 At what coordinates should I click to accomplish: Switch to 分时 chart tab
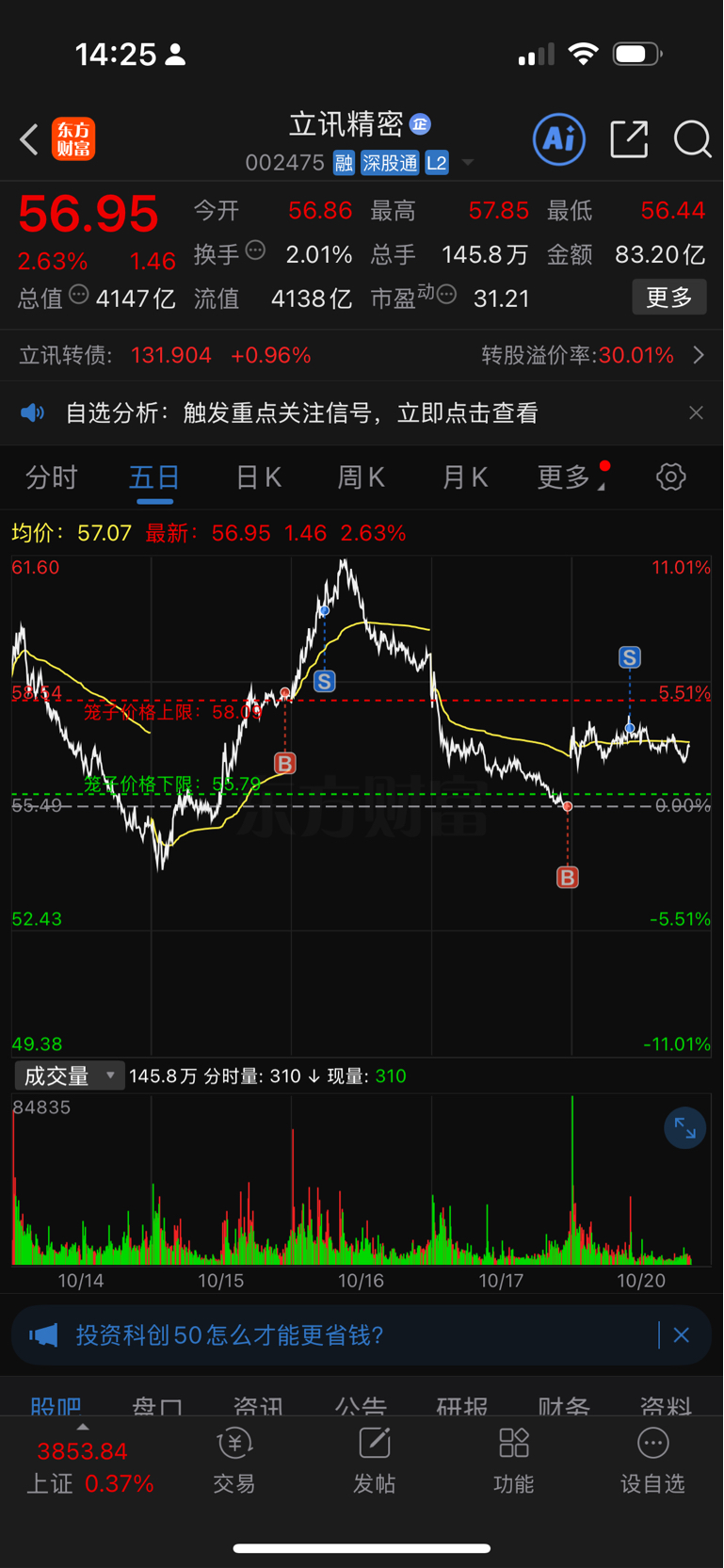click(x=51, y=477)
